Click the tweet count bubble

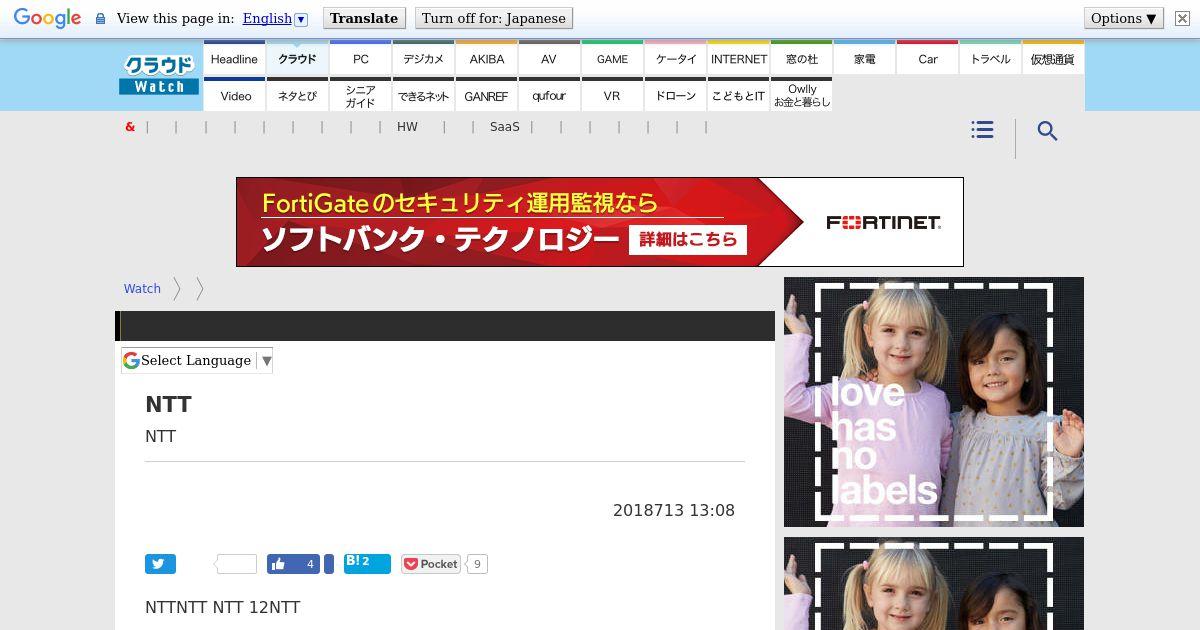pos(236,564)
